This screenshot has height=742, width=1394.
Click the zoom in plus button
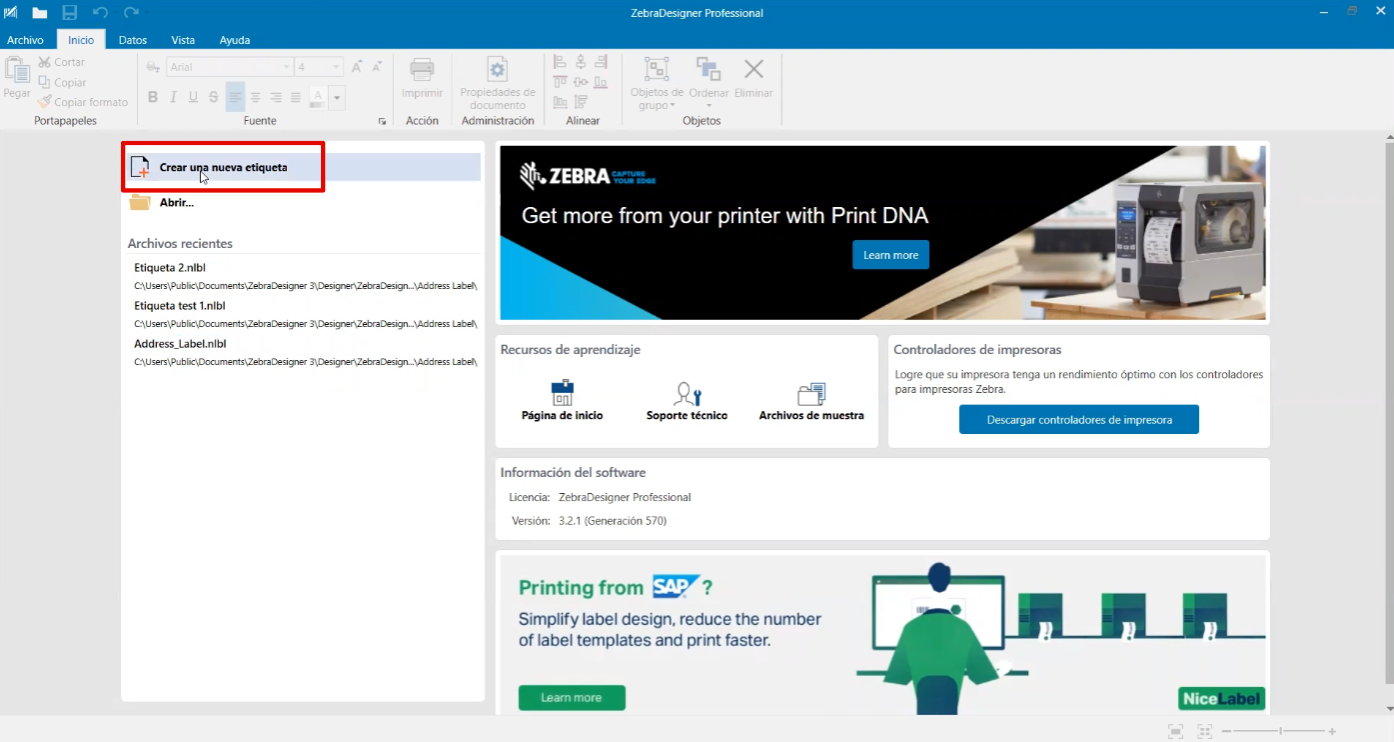point(1333,732)
